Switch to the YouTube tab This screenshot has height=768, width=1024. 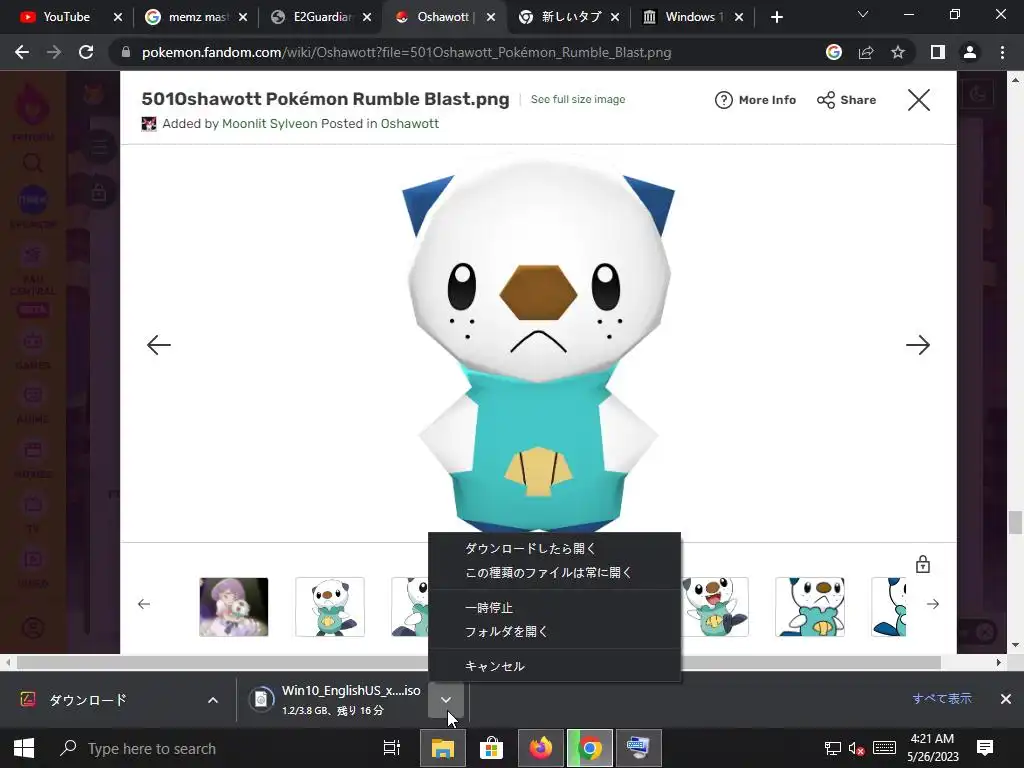coord(65,17)
